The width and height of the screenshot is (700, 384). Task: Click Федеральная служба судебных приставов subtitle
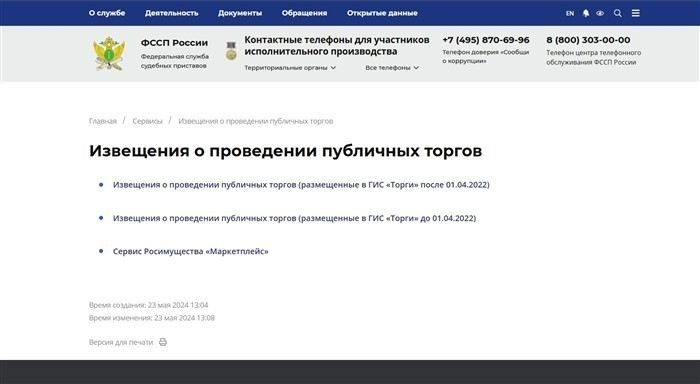[x=175, y=61]
